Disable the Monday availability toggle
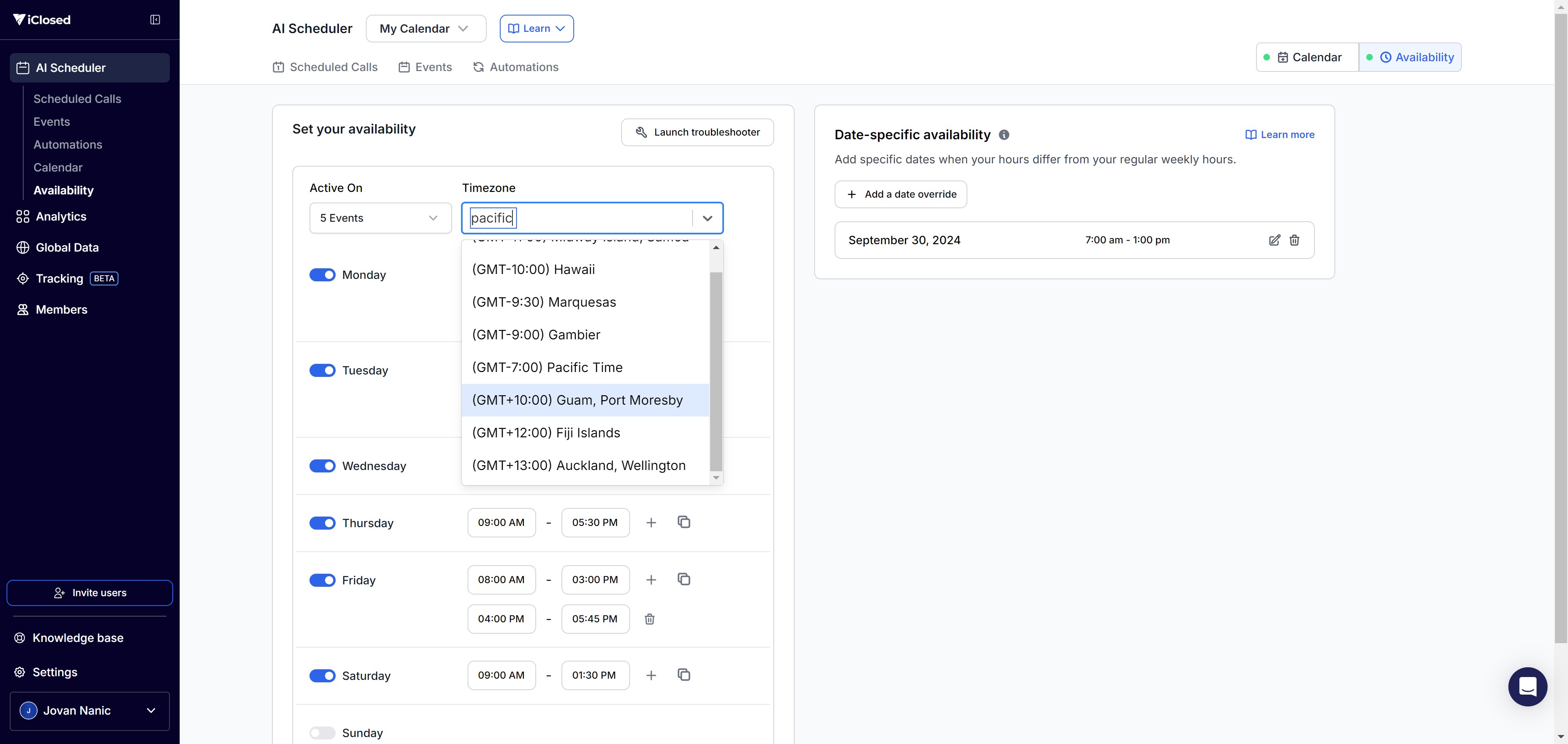The height and width of the screenshot is (744, 1568). click(x=322, y=274)
